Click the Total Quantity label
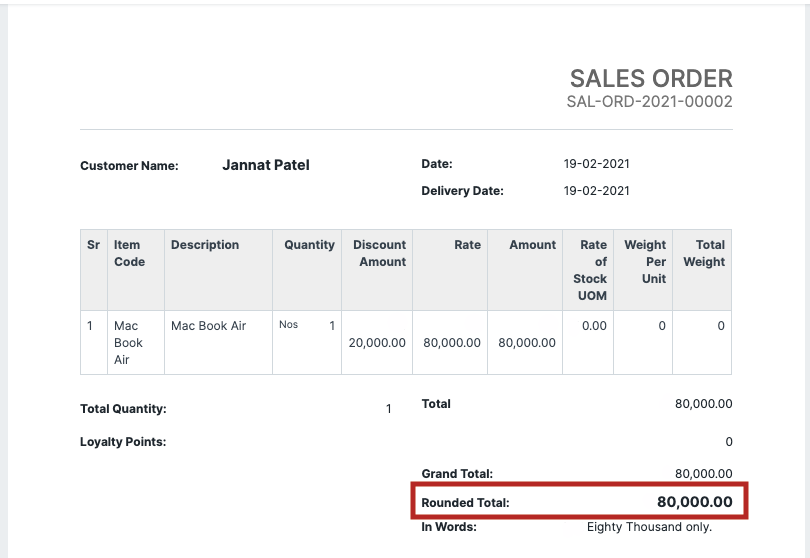Viewport: 810px width, 558px height. coord(123,409)
